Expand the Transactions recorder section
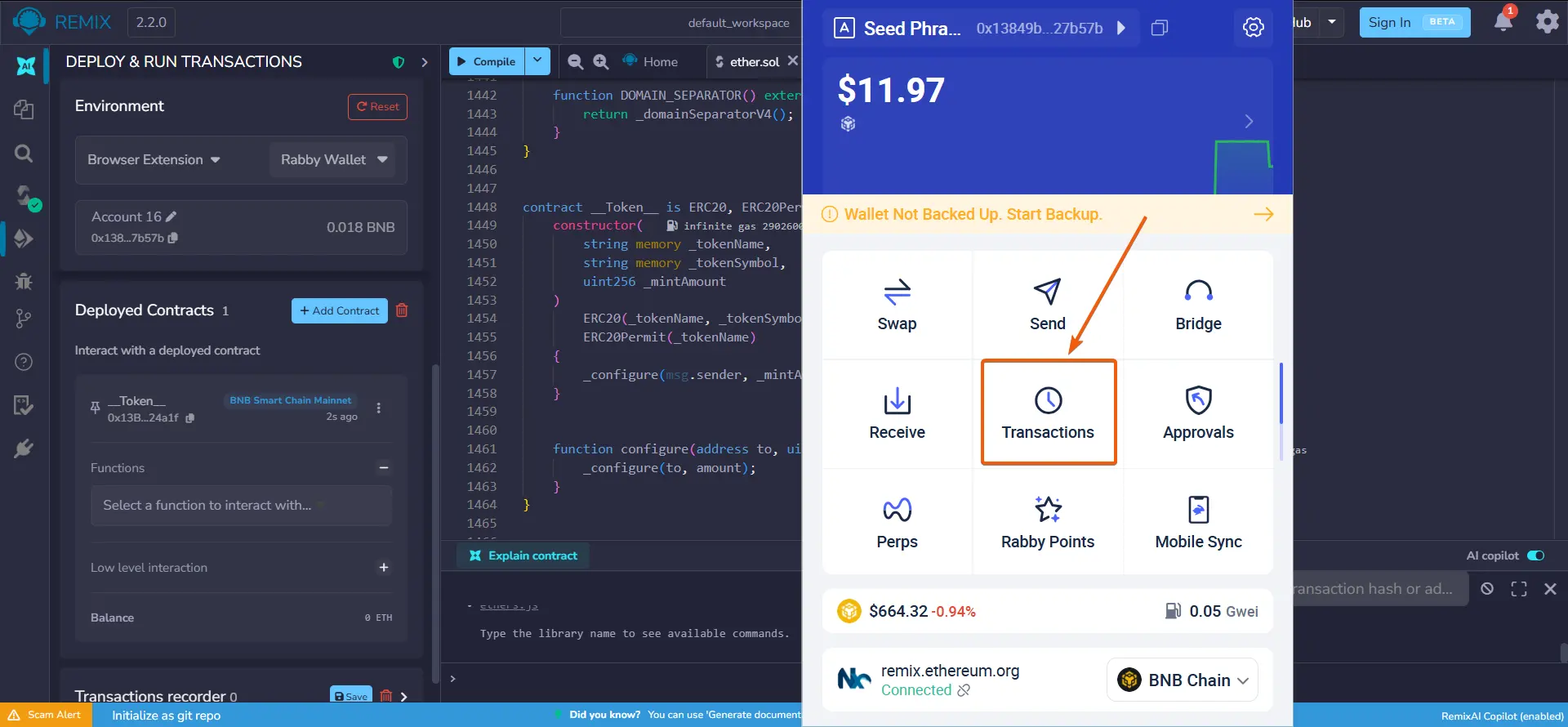This screenshot has width=1568, height=727. pos(403,697)
